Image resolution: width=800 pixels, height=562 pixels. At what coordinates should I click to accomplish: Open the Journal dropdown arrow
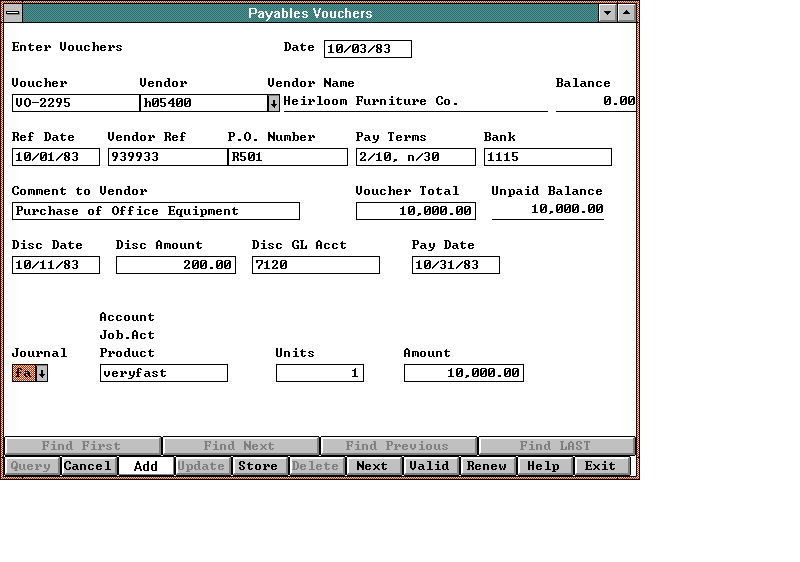(42, 373)
